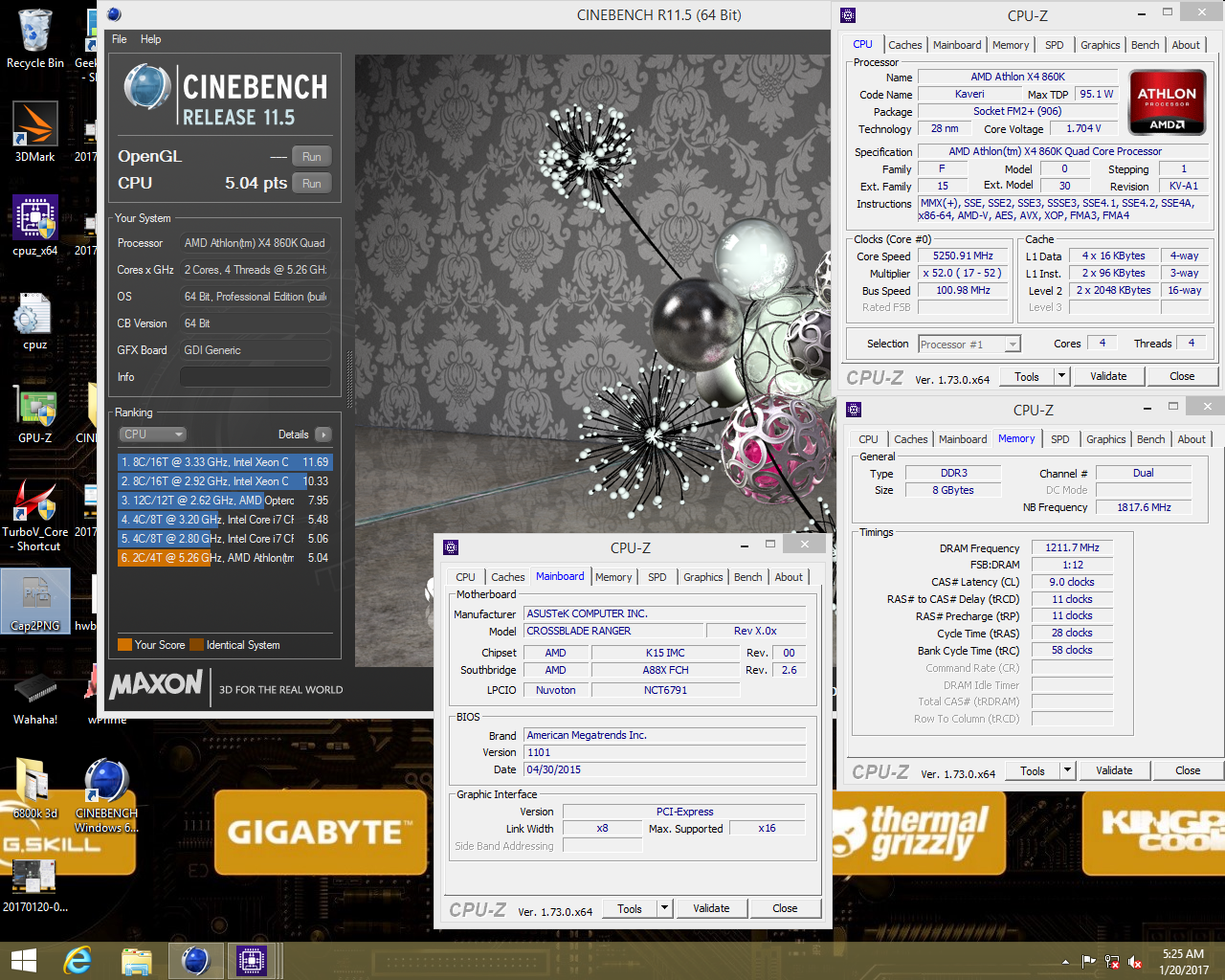Click the Core Speed value 5250.91 MHz
This screenshot has width=1225, height=980.
coord(963,256)
